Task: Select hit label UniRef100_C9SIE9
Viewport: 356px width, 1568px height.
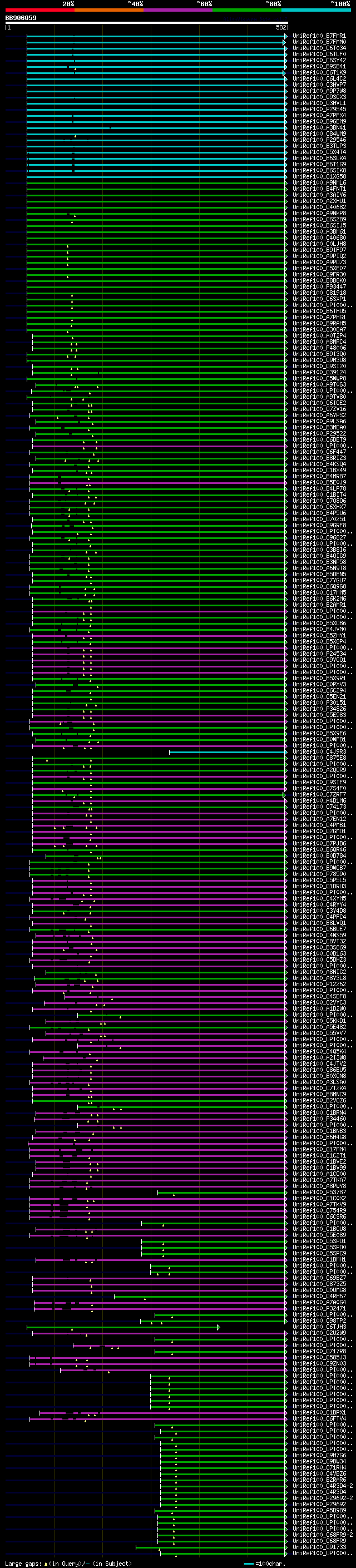Action: (319, 782)
